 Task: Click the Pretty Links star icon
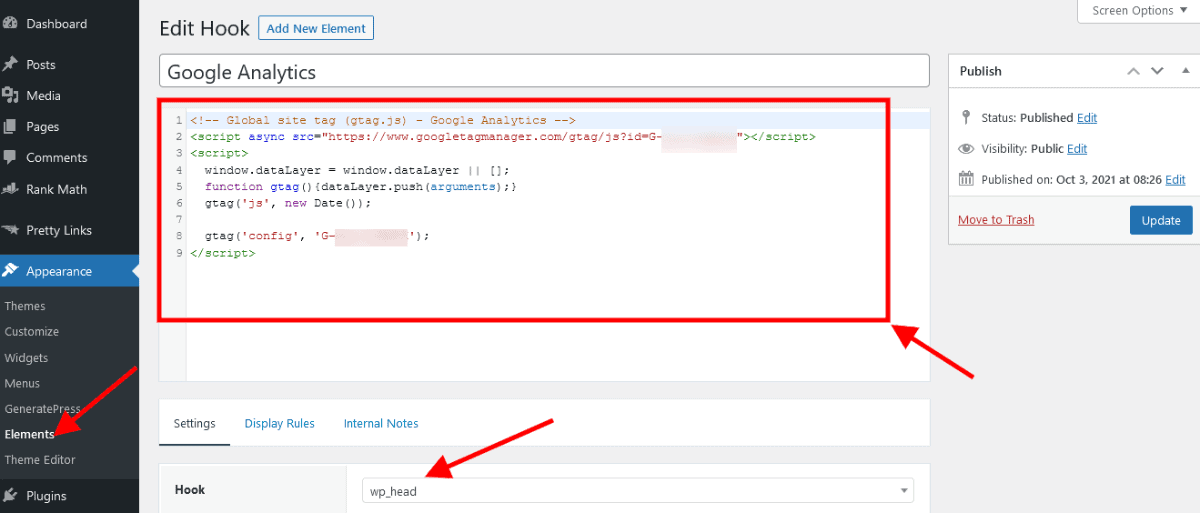click(x=11, y=230)
